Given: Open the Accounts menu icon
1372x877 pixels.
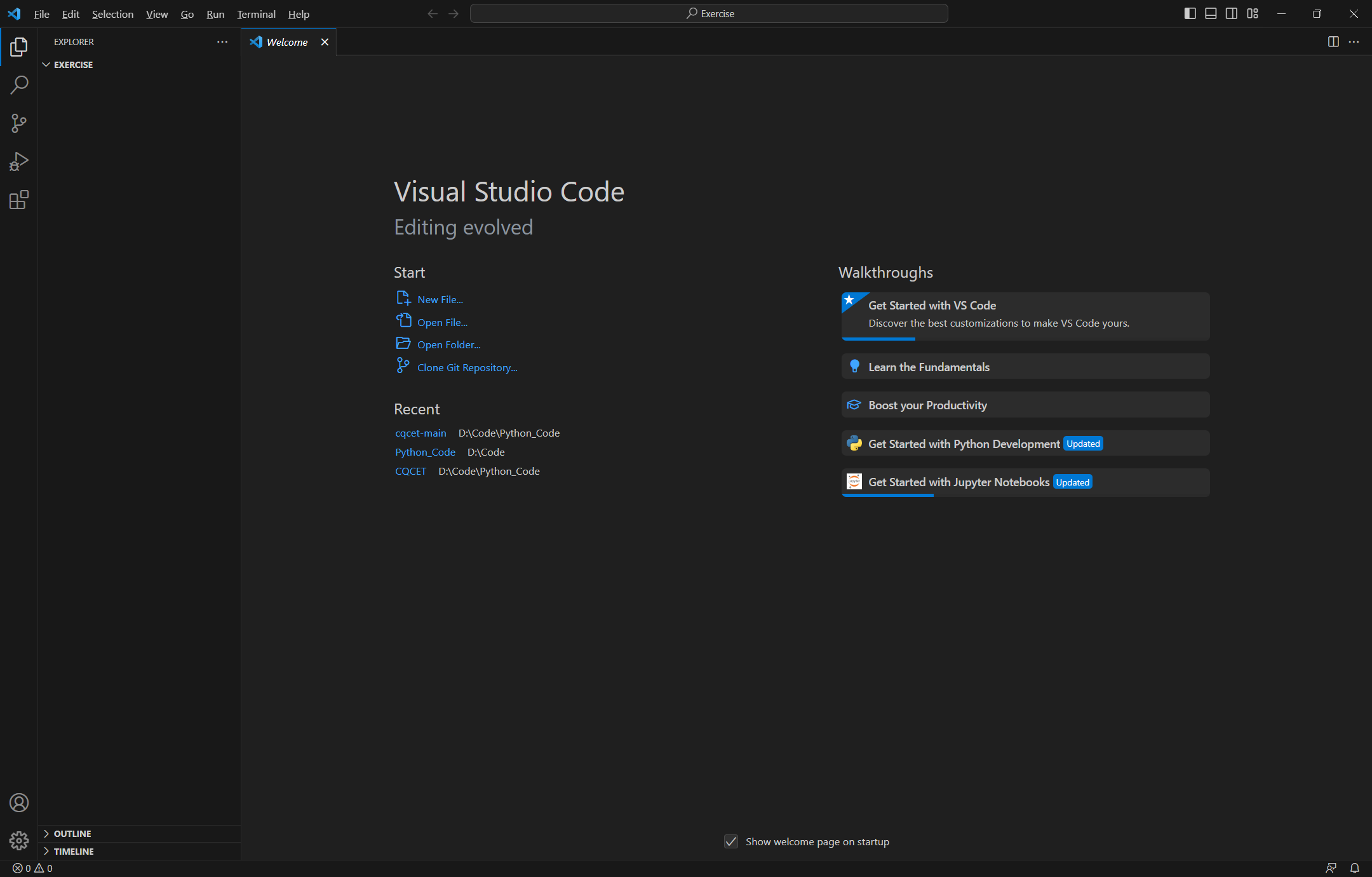Looking at the screenshot, I should [19, 803].
